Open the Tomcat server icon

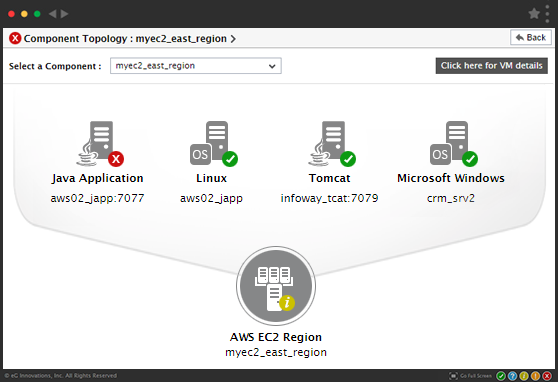click(332, 144)
